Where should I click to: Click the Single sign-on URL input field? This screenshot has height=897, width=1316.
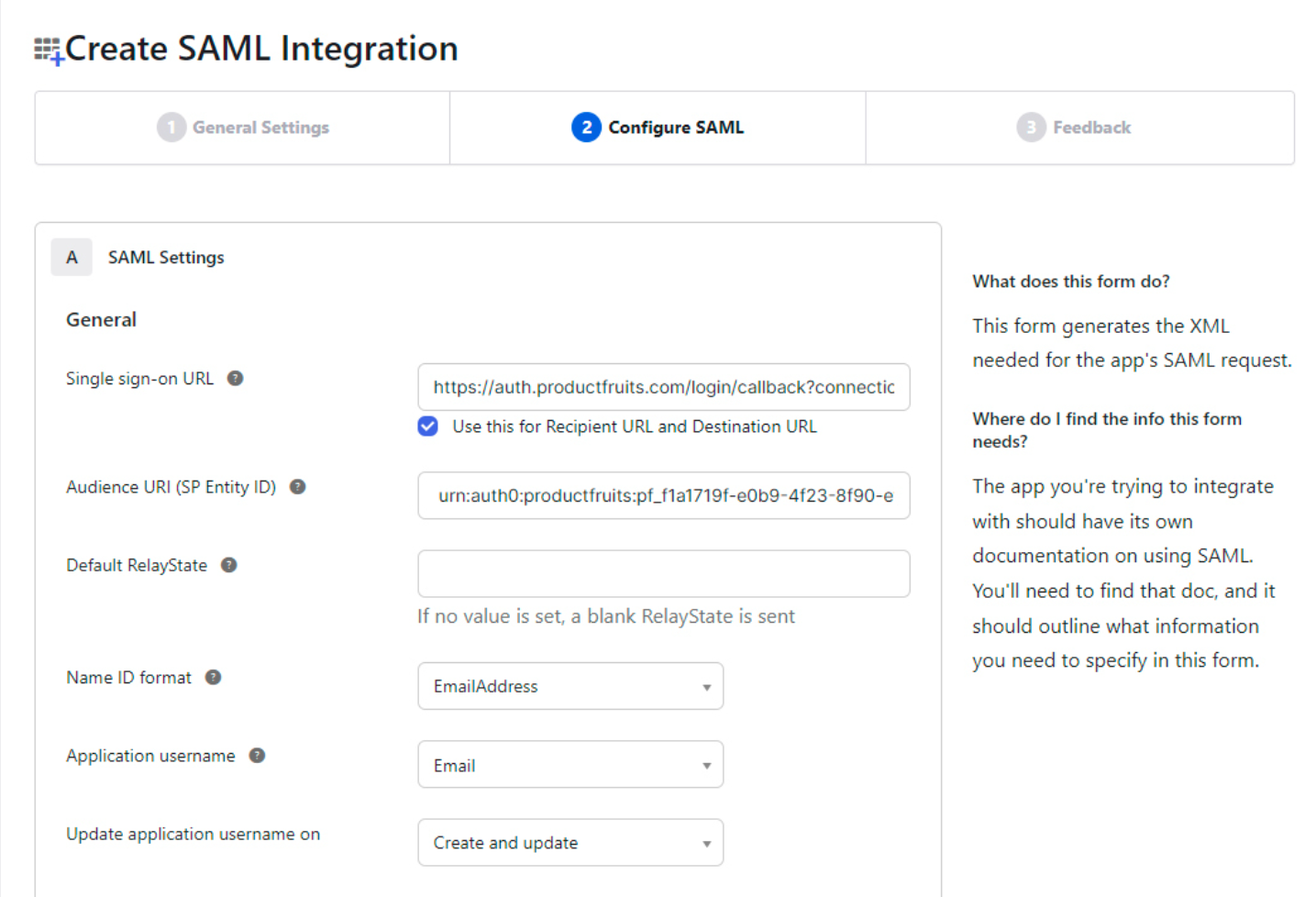[x=663, y=387]
